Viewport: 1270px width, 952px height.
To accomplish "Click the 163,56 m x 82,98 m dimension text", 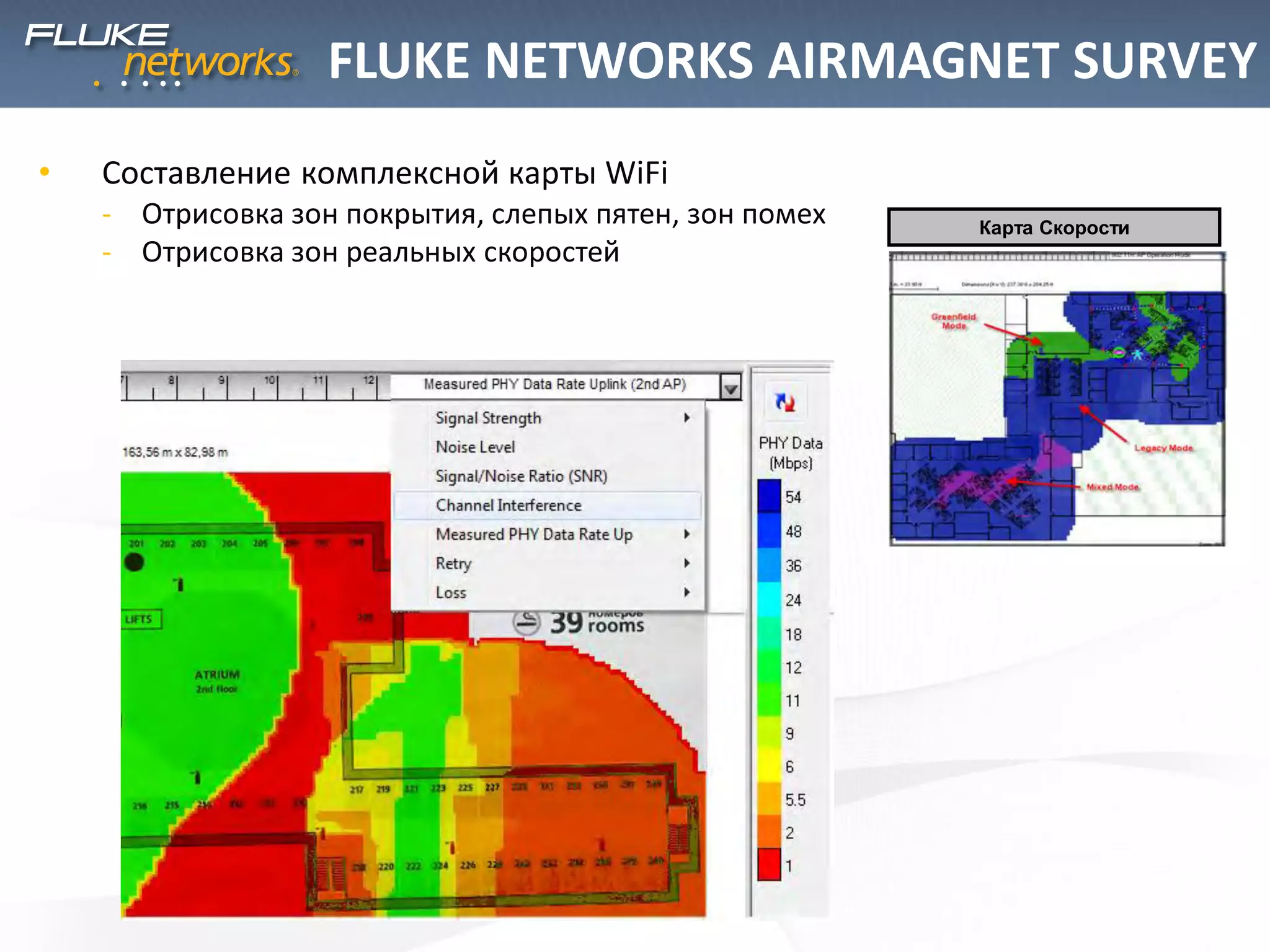I will (x=175, y=452).
